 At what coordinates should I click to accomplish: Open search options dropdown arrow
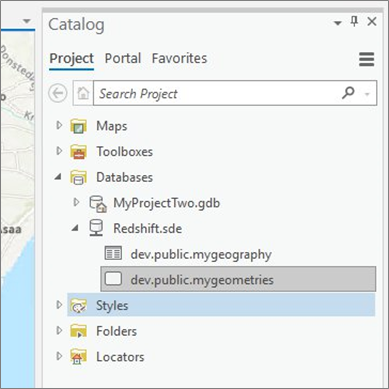click(x=367, y=94)
